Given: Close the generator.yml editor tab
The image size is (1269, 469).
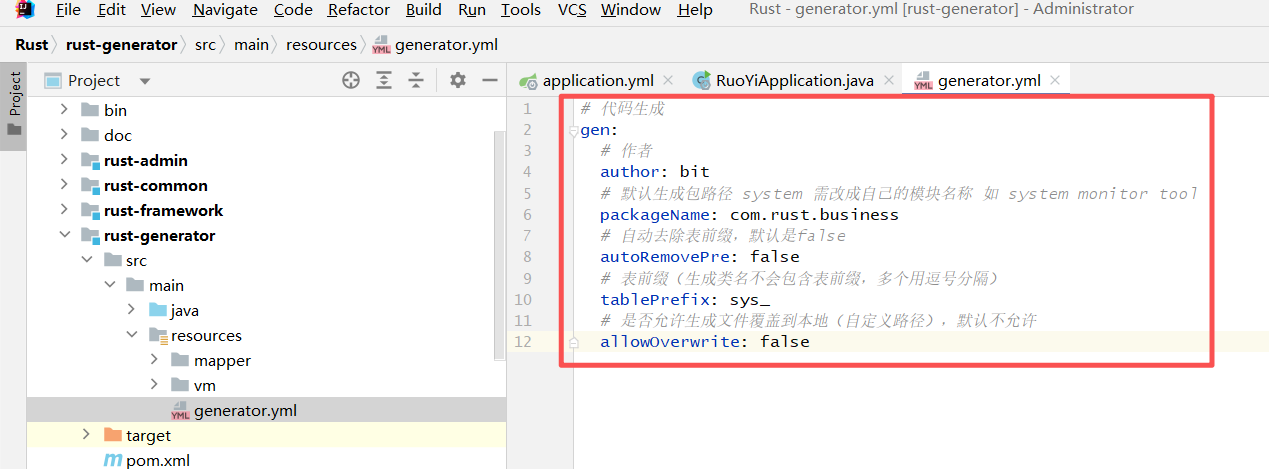Looking at the screenshot, I should click(x=1054, y=81).
